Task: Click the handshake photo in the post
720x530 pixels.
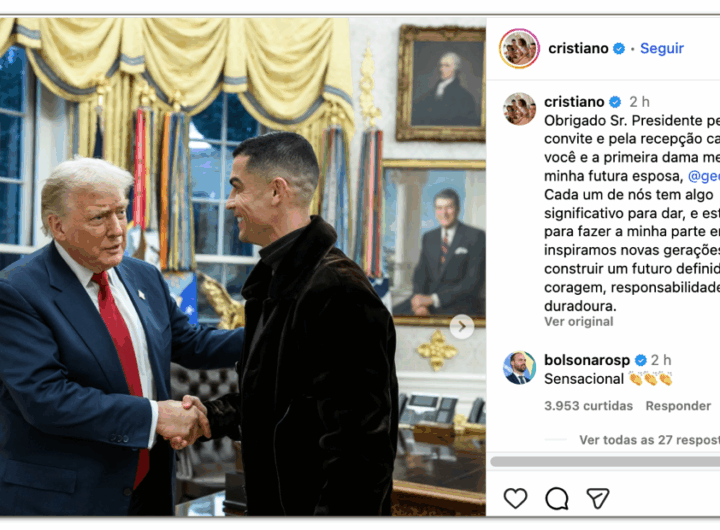Action: (243, 266)
